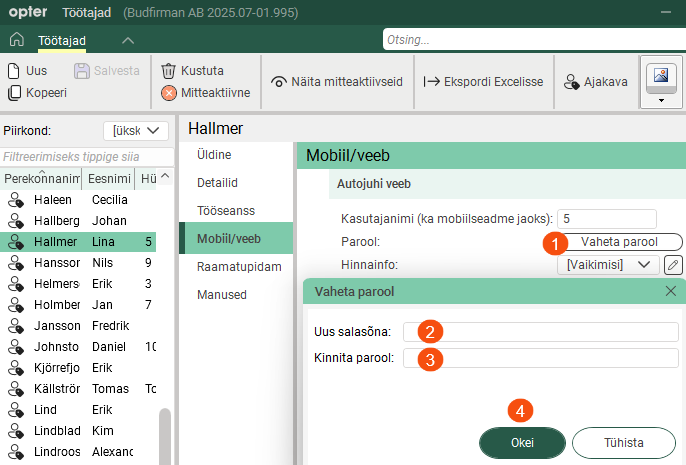Screen dimensions: 686x465
Task: Close the Vaheta parool dialog
Action: [x=671, y=291]
